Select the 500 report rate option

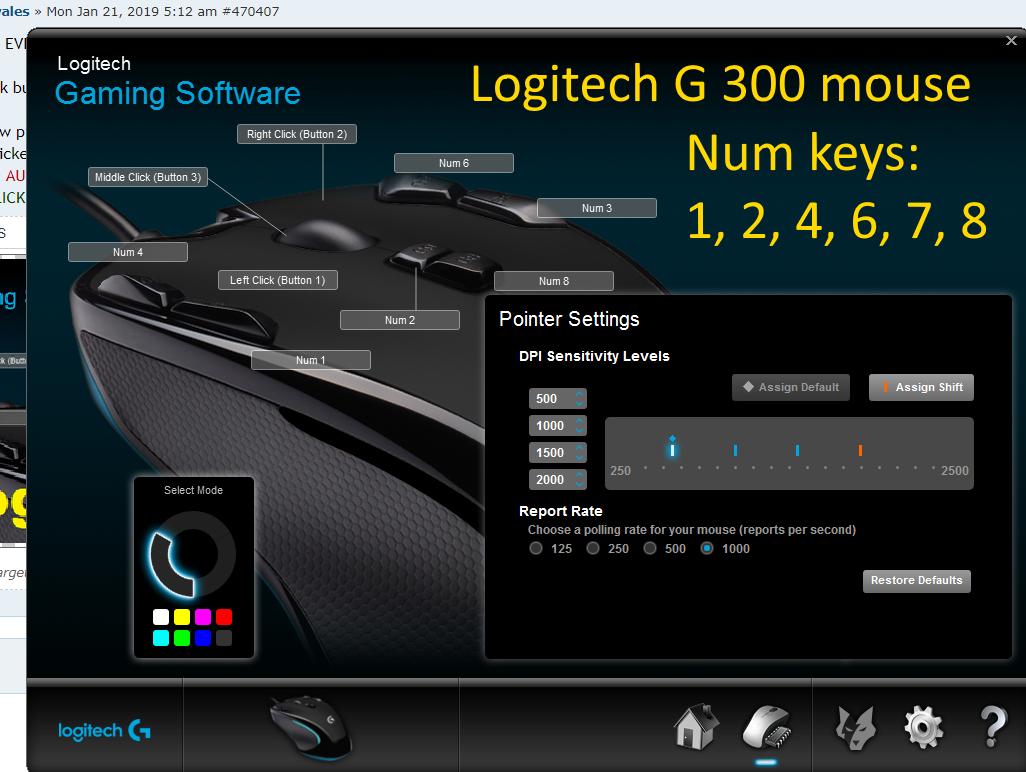click(x=650, y=548)
